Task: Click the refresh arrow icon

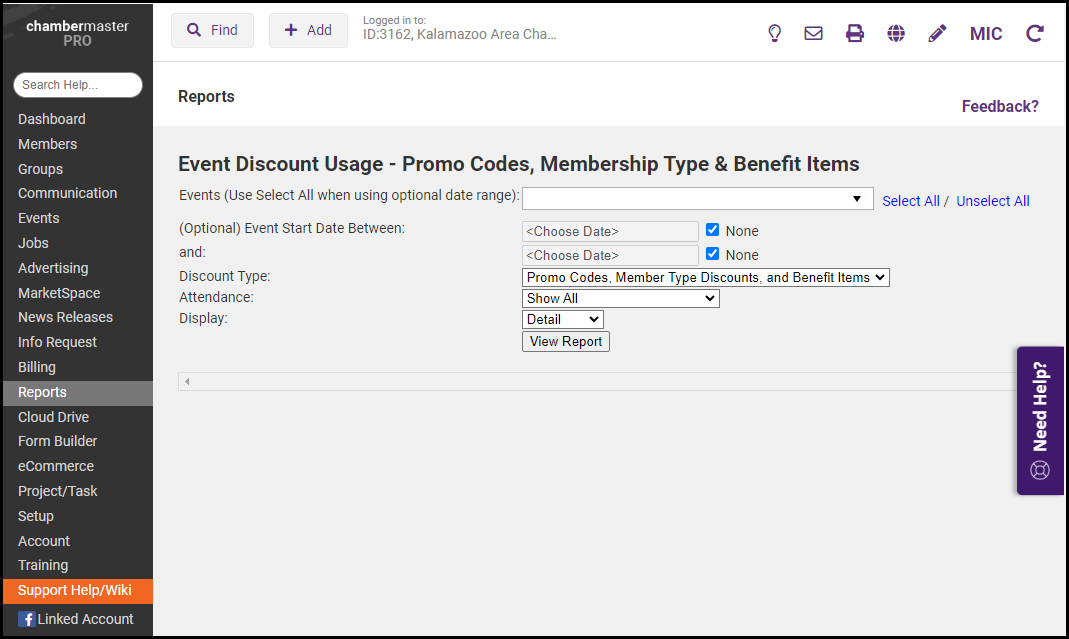Action: [x=1035, y=33]
